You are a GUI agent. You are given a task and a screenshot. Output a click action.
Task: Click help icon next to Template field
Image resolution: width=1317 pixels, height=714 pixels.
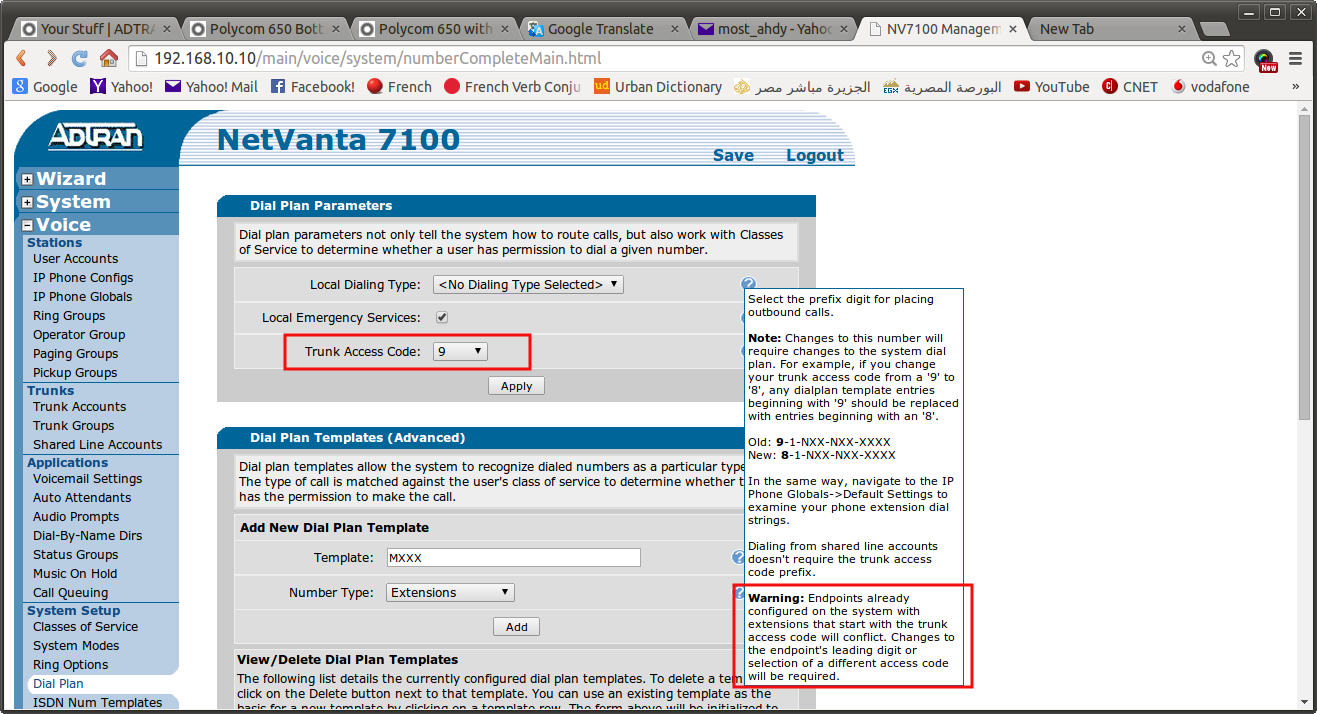click(739, 558)
